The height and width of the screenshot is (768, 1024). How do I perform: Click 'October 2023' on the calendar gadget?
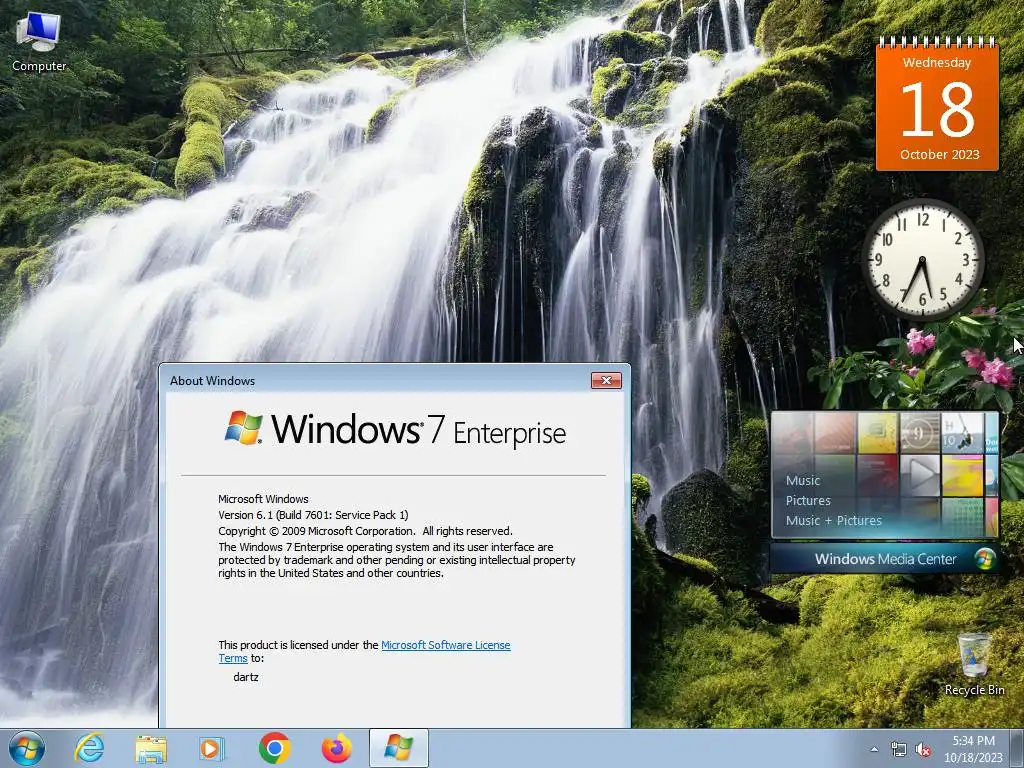pos(939,155)
